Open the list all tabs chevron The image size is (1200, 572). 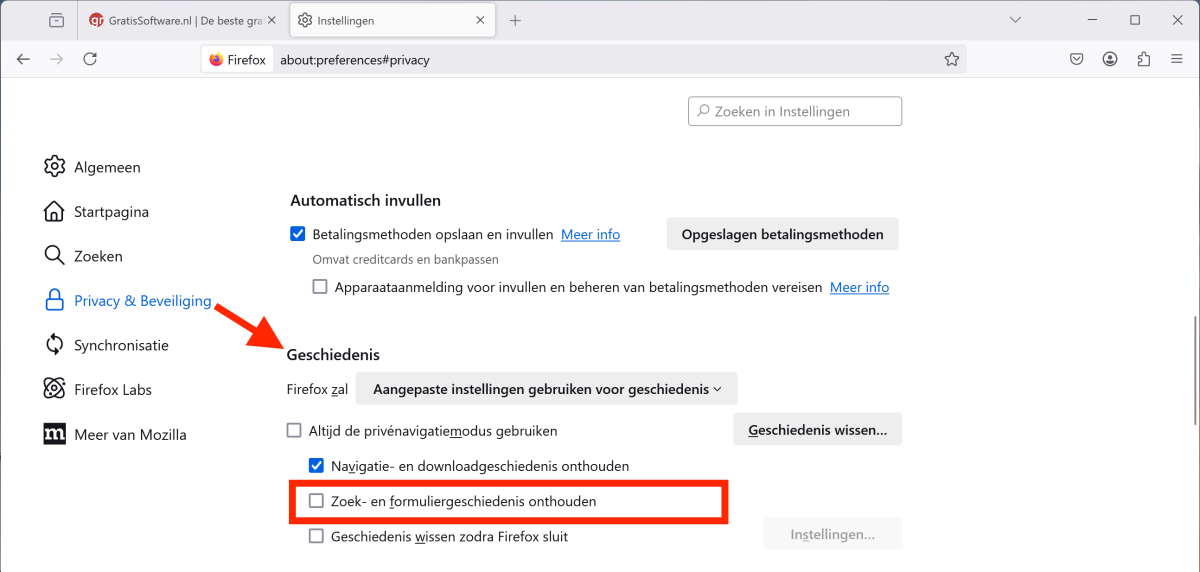coord(1016,20)
